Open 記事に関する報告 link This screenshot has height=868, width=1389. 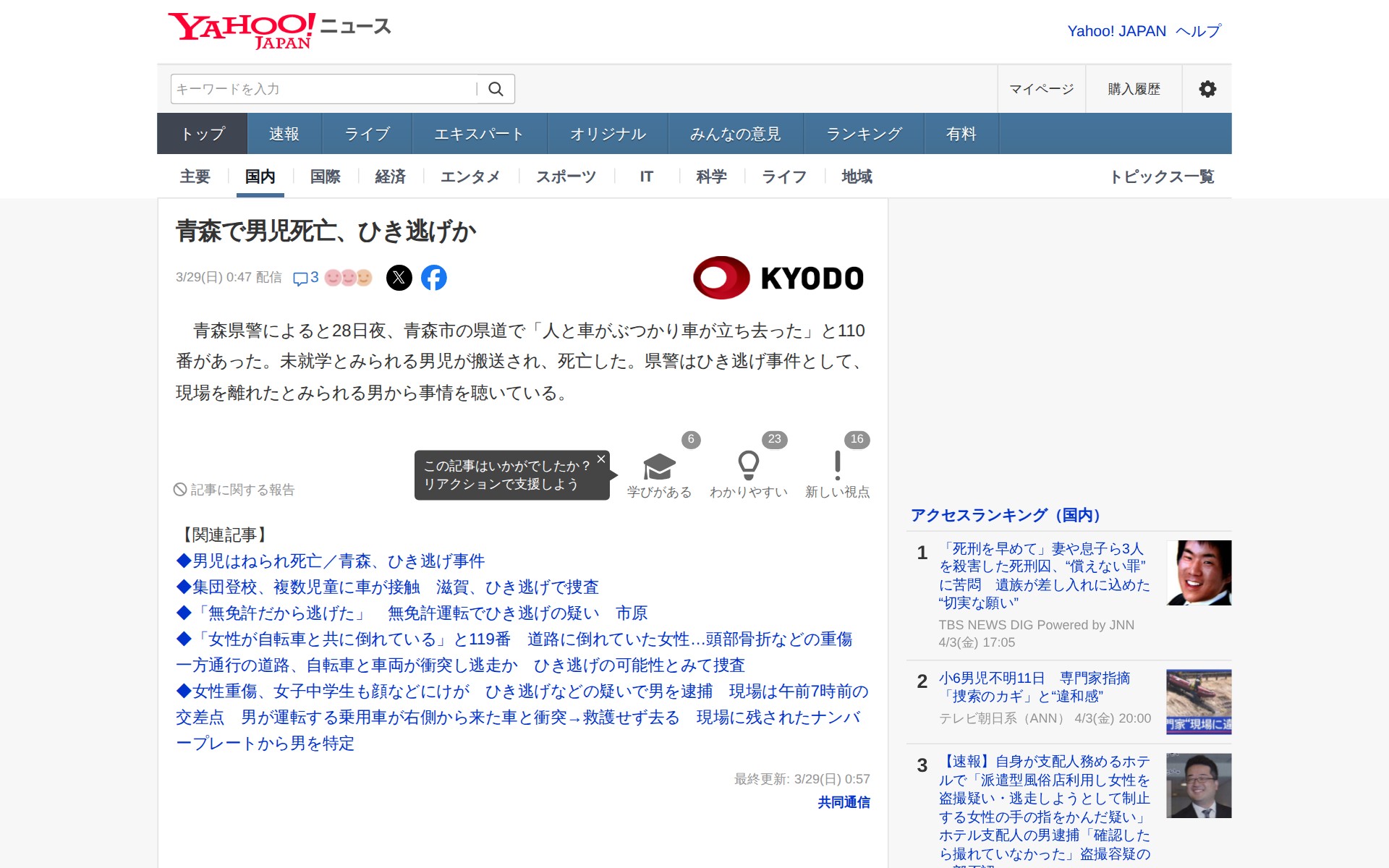point(234,490)
